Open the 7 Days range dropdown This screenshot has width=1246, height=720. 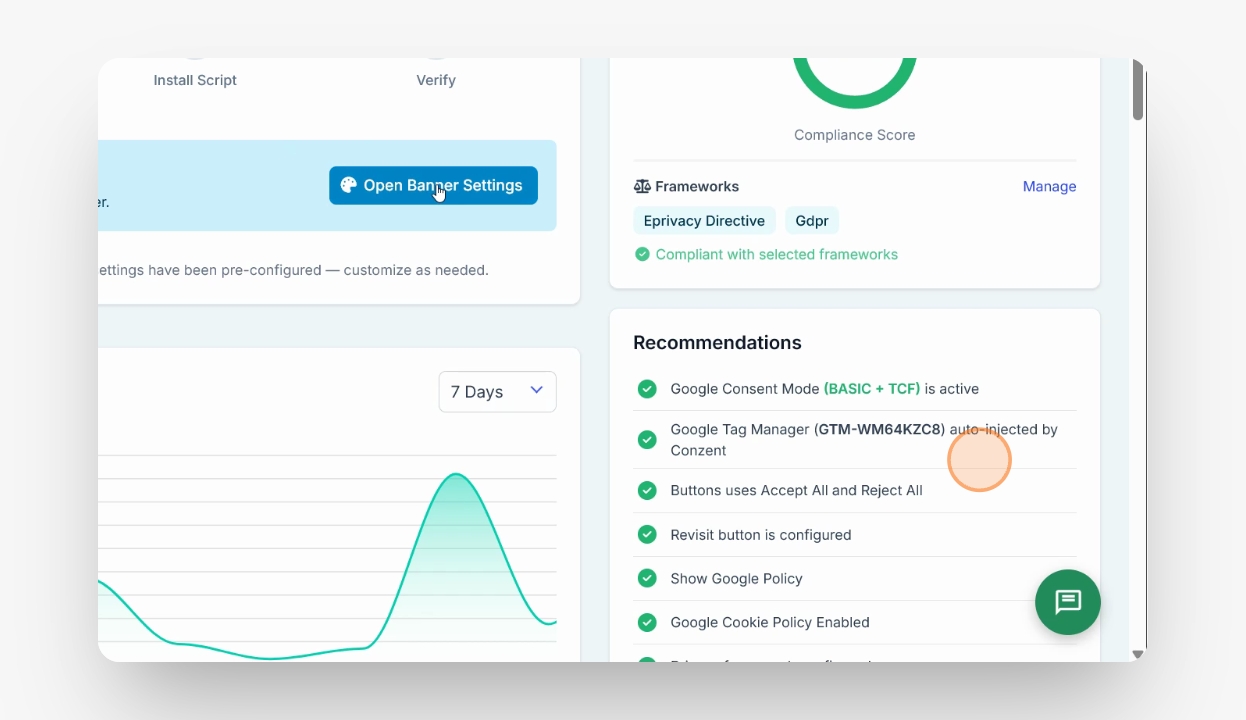[x=497, y=392]
